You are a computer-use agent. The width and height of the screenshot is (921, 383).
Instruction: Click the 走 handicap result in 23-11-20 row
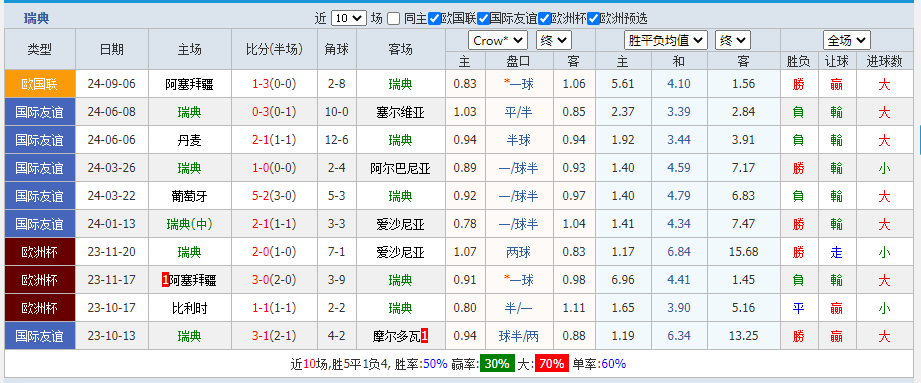pos(836,253)
